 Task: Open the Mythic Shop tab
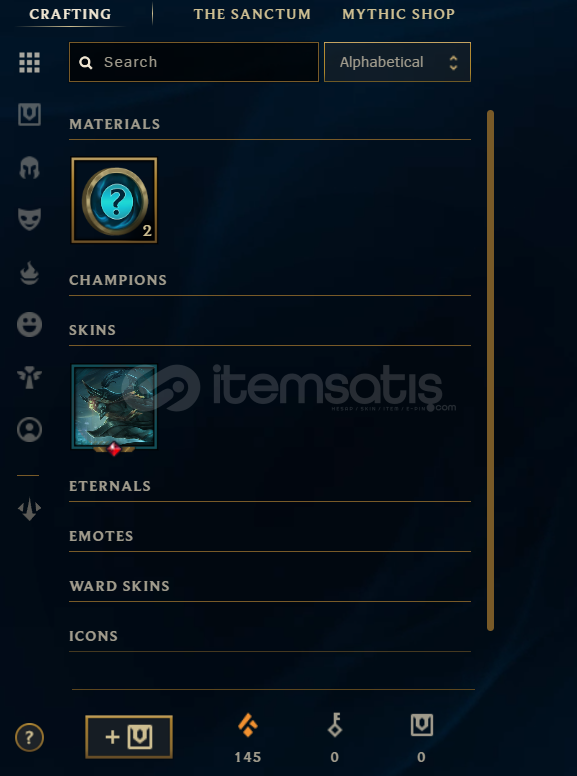399,14
